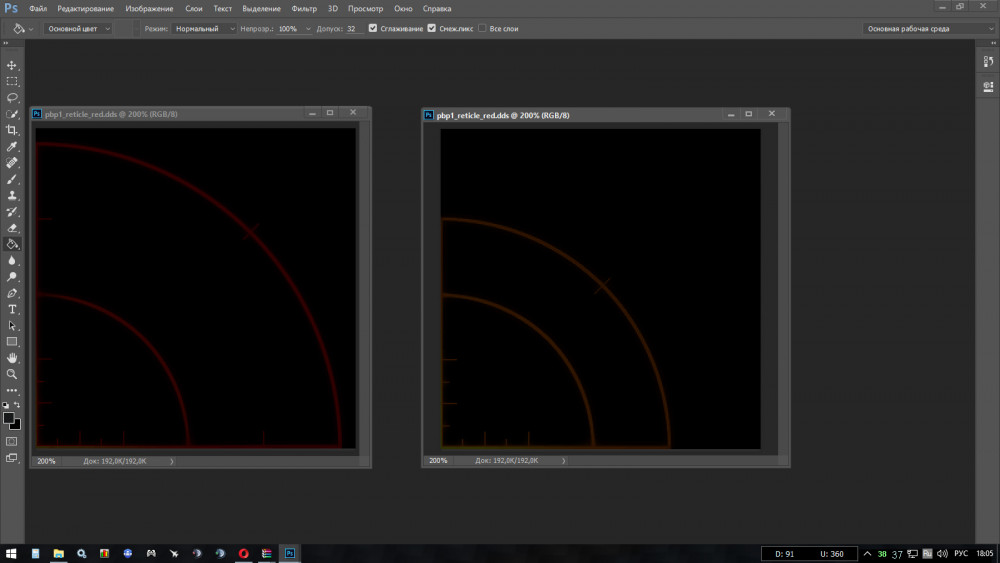Enable the Все слои checkbox
1000x563 pixels.
click(x=483, y=29)
